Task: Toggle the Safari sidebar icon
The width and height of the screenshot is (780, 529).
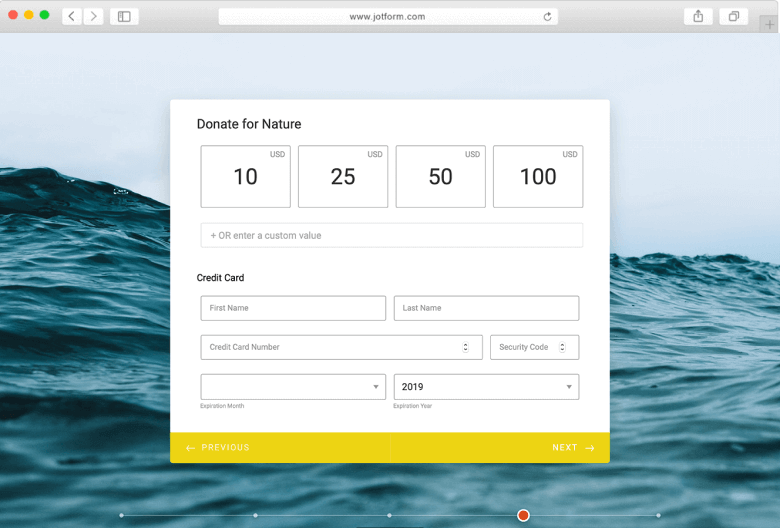Action: pos(124,16)
